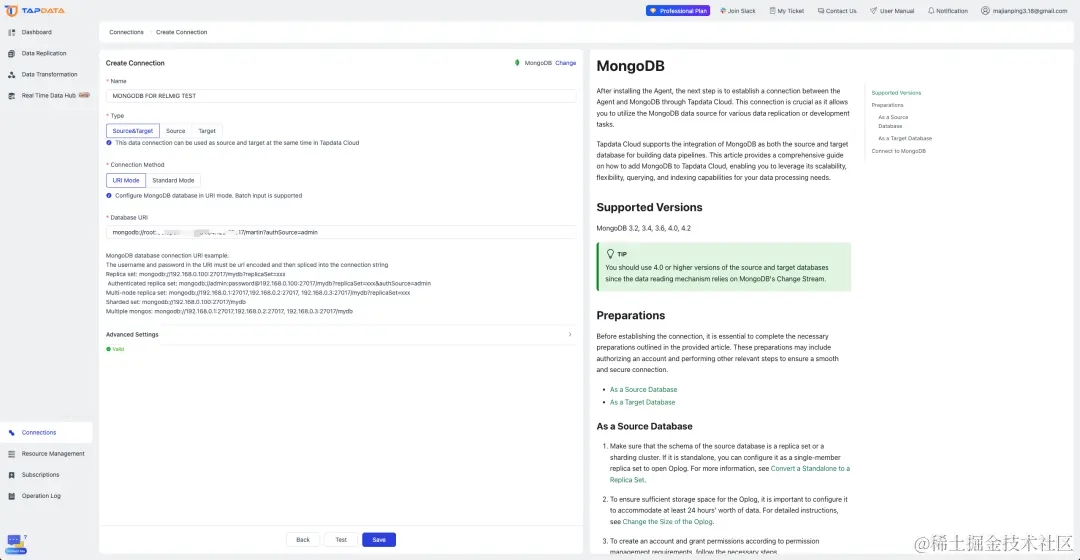Click the Back button
Screen dimensions: 1080x560
tap(303, 540)
